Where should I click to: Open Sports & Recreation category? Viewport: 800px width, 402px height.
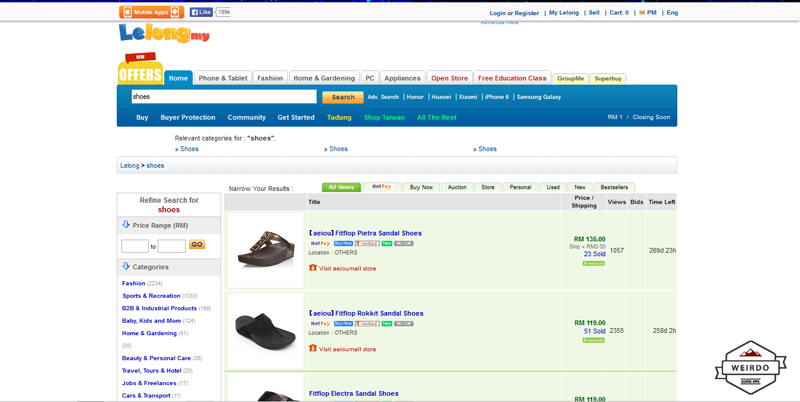pyautogui.click(x=151, y=296)
